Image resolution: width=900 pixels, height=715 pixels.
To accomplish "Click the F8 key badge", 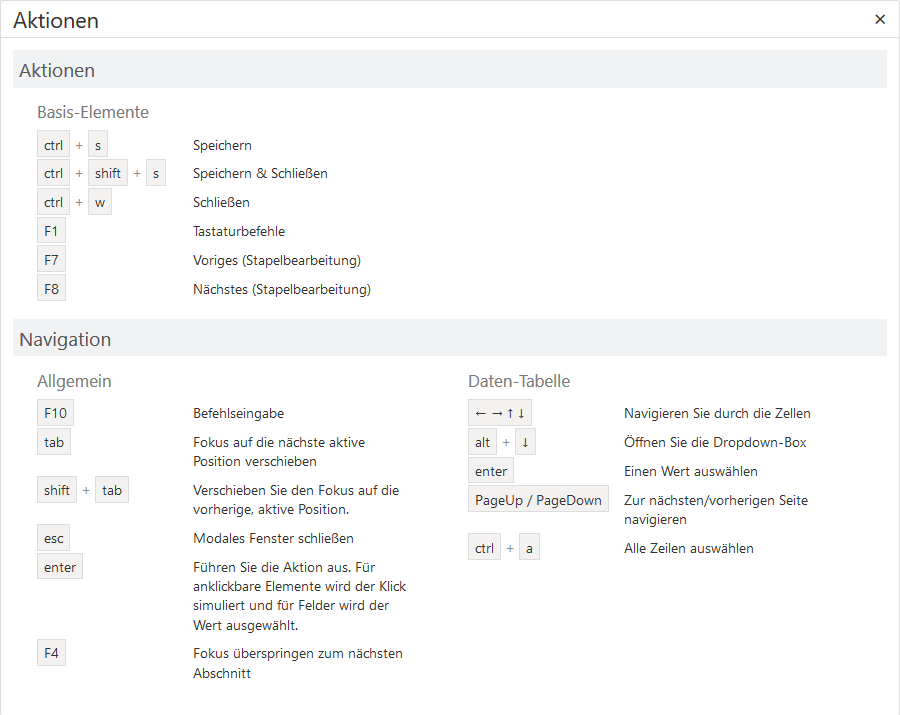I will [x=52, y=289].
